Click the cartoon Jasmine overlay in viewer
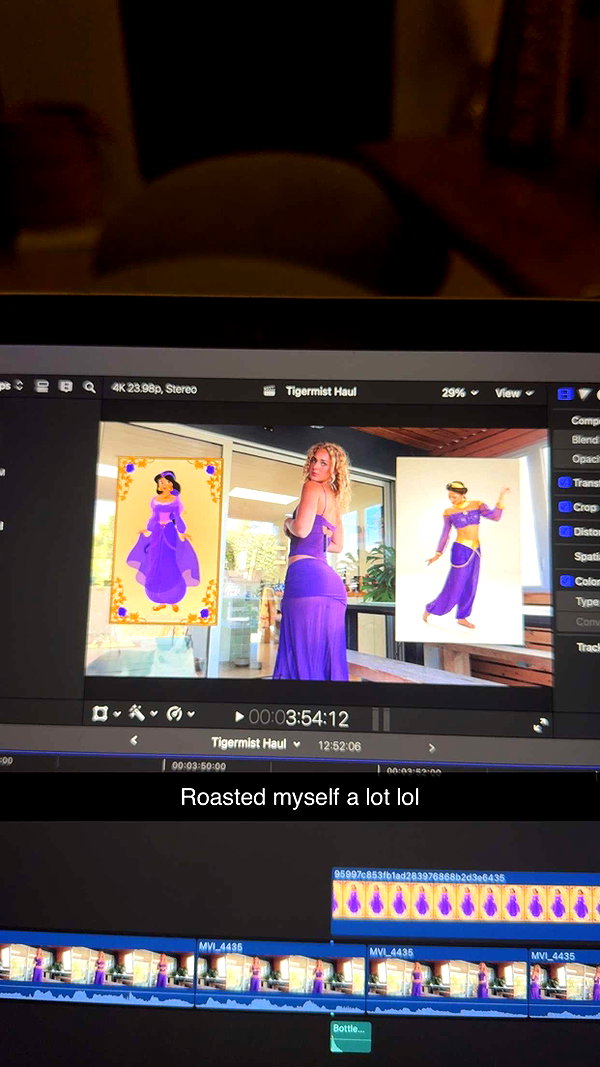 [x=166, y=540]
